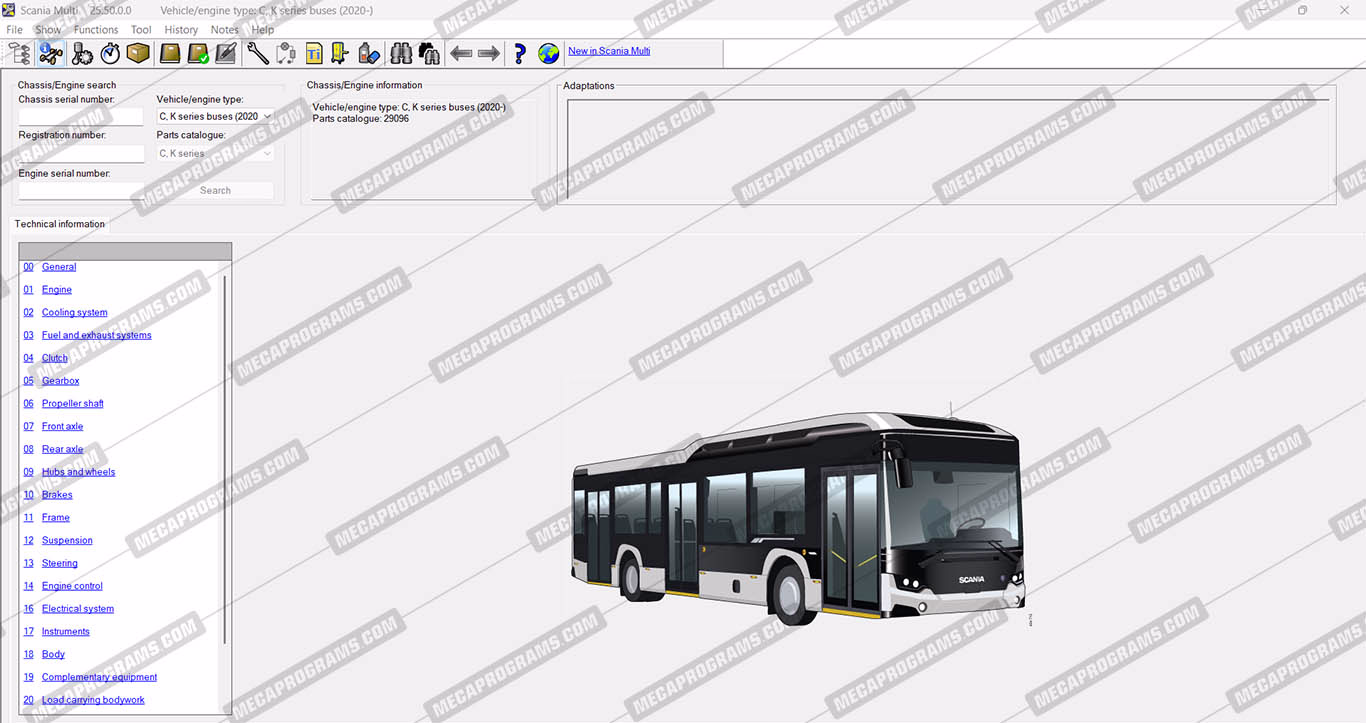Viewport: 1366px width, 723px height.
Task: Open the Load carrying bodywork link
Action: (93, 700)
